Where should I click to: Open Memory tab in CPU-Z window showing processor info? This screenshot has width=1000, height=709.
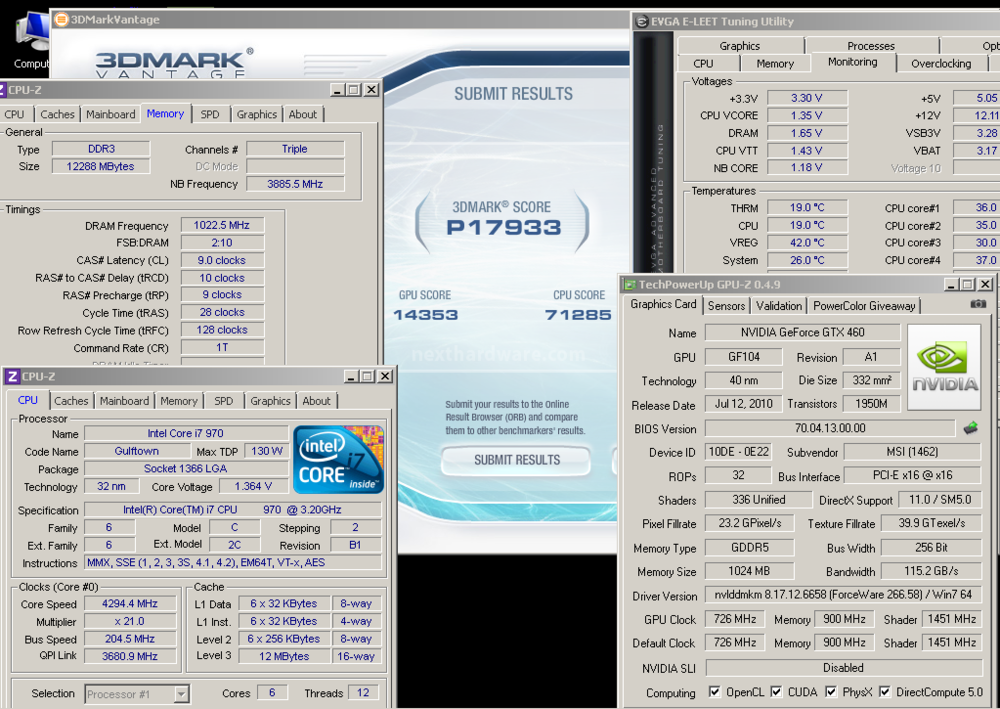coord(179,400)
